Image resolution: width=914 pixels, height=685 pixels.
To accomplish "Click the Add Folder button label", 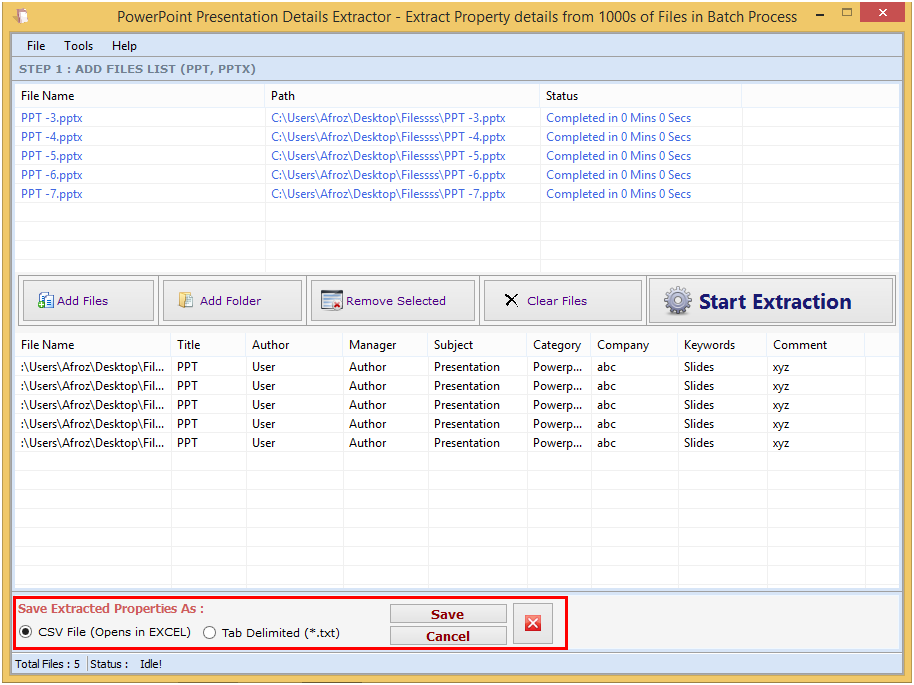I will click(x=230, y=301).
